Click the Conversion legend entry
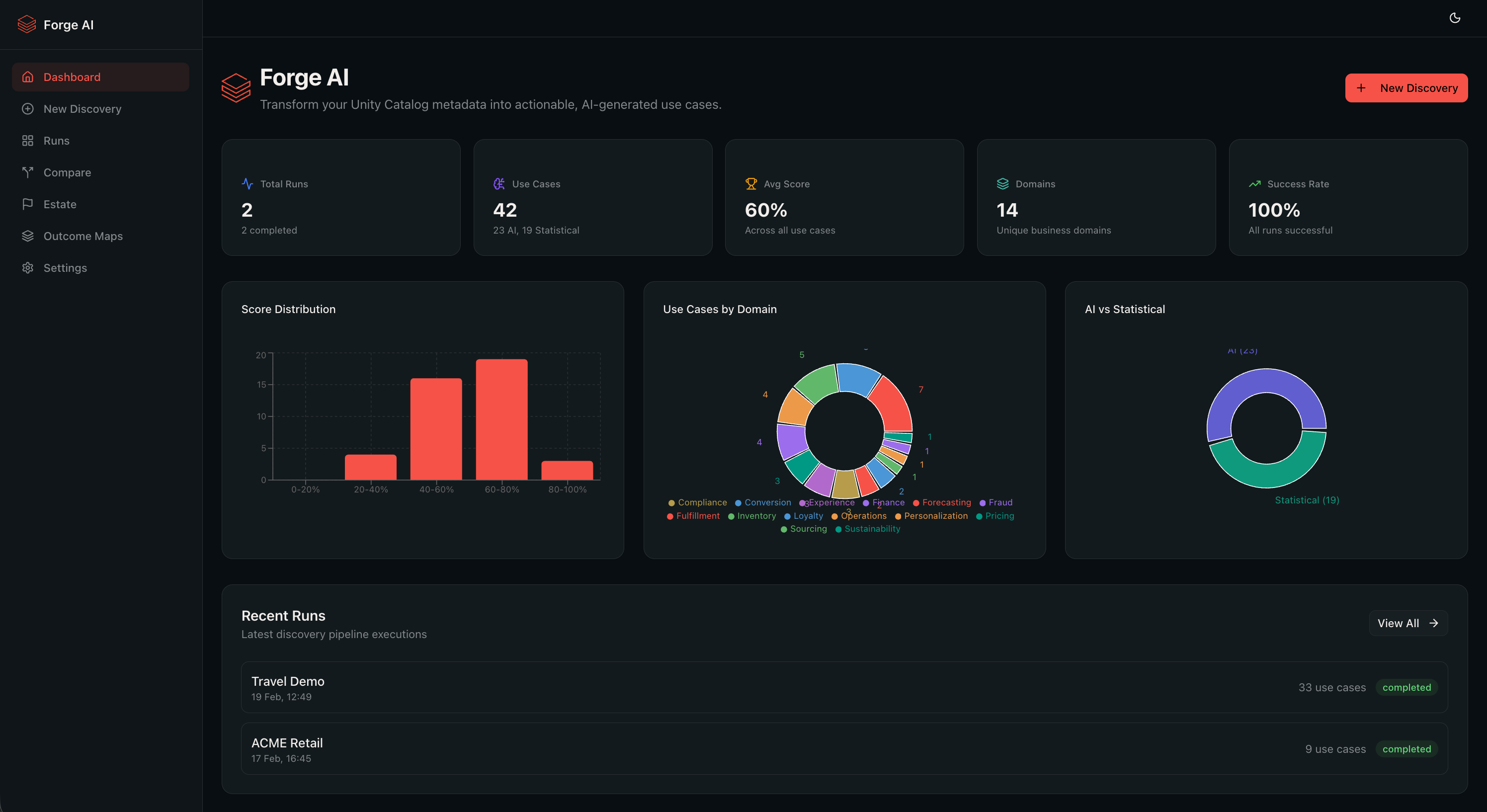The image size is (1487, 812). click(x=762, y=502)
